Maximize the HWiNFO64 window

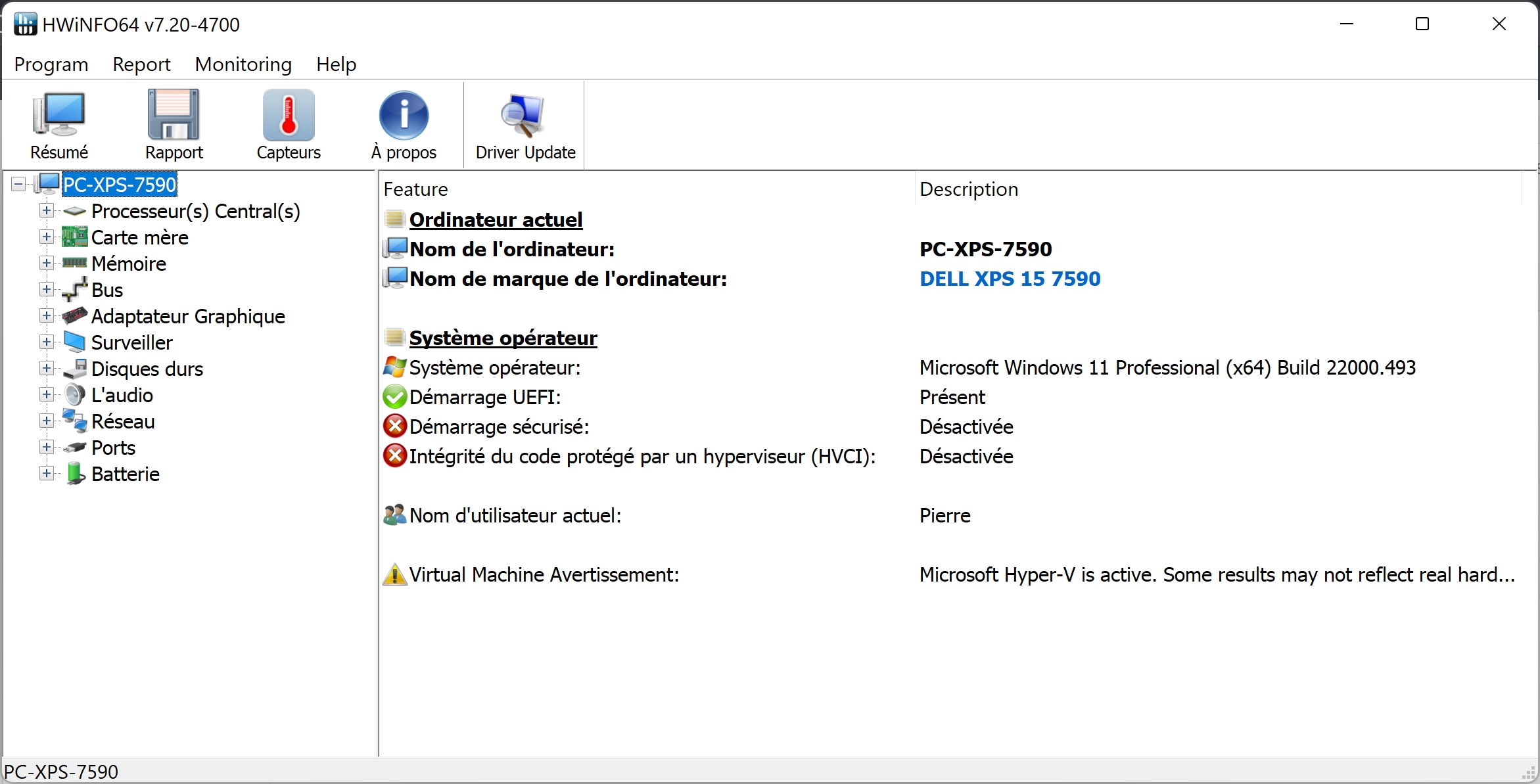click(x=1422, y=24)
